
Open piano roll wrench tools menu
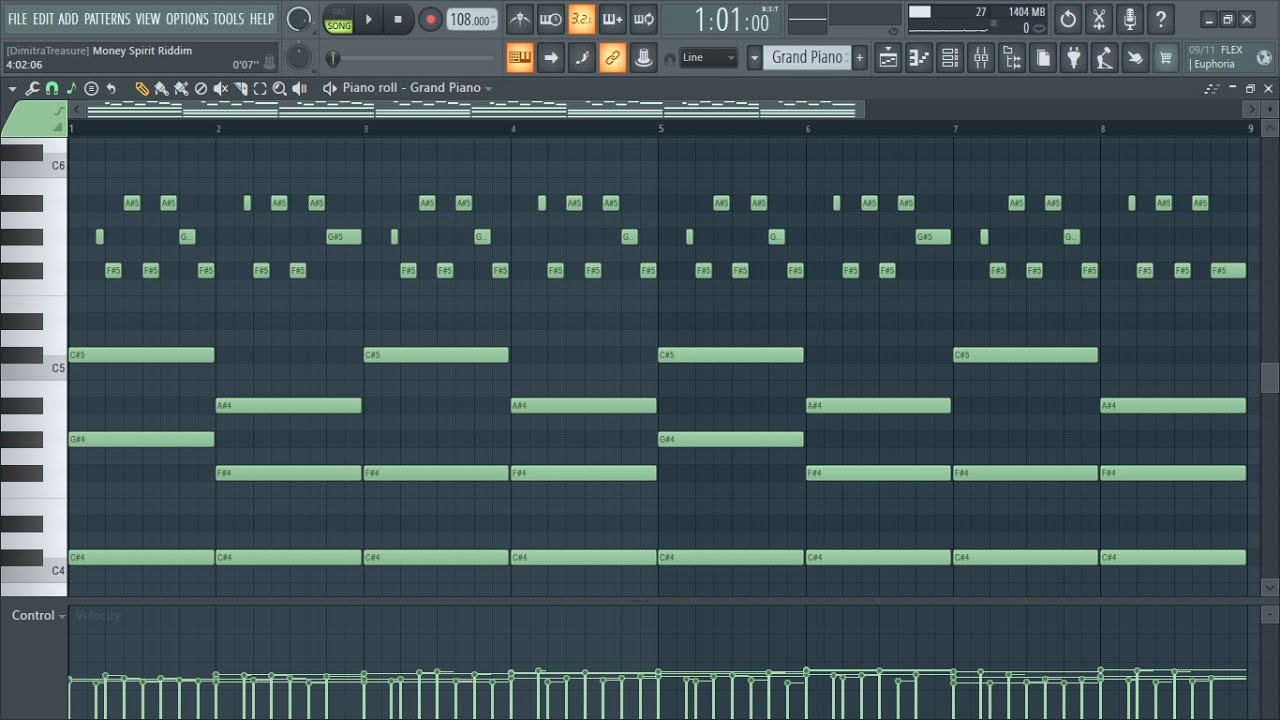pos(32,89)
